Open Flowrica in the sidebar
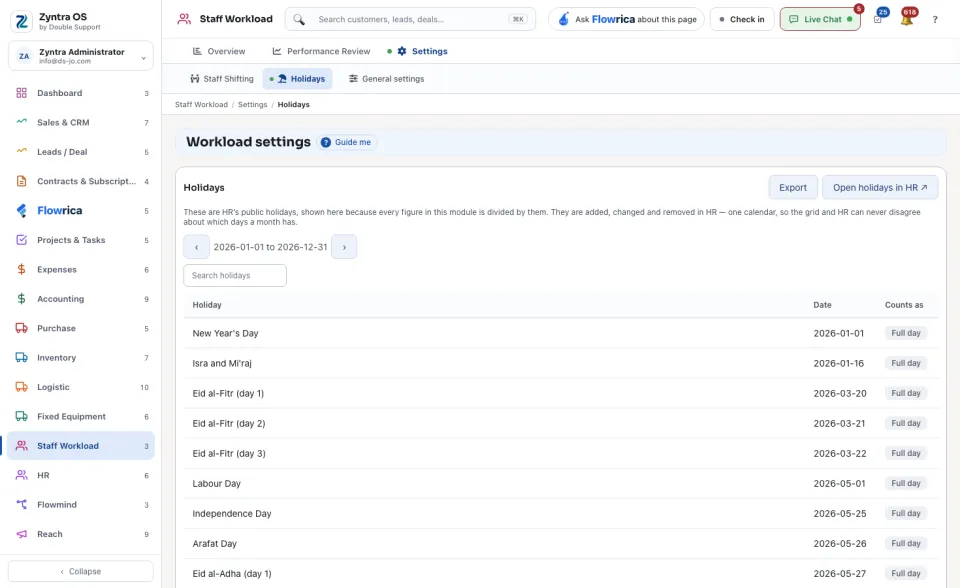Viewport: 960px width, 588px height. [81, 211]
